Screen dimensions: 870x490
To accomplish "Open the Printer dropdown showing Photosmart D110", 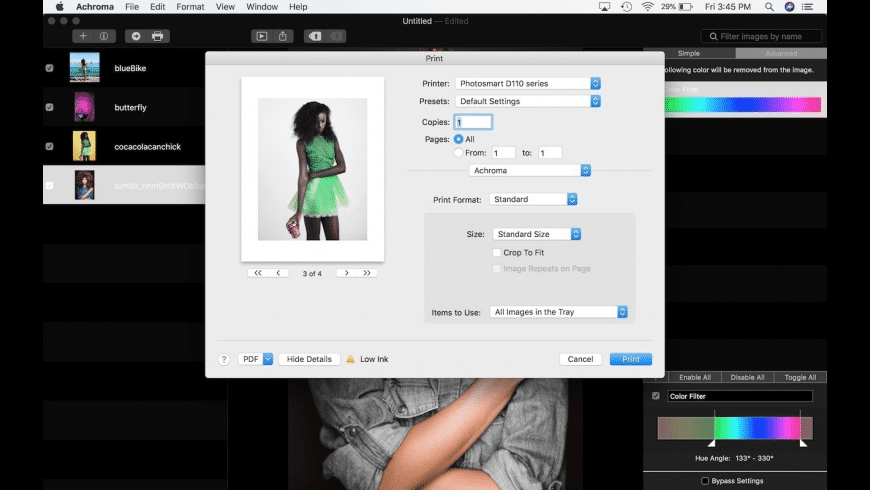I will pos(527,83).
